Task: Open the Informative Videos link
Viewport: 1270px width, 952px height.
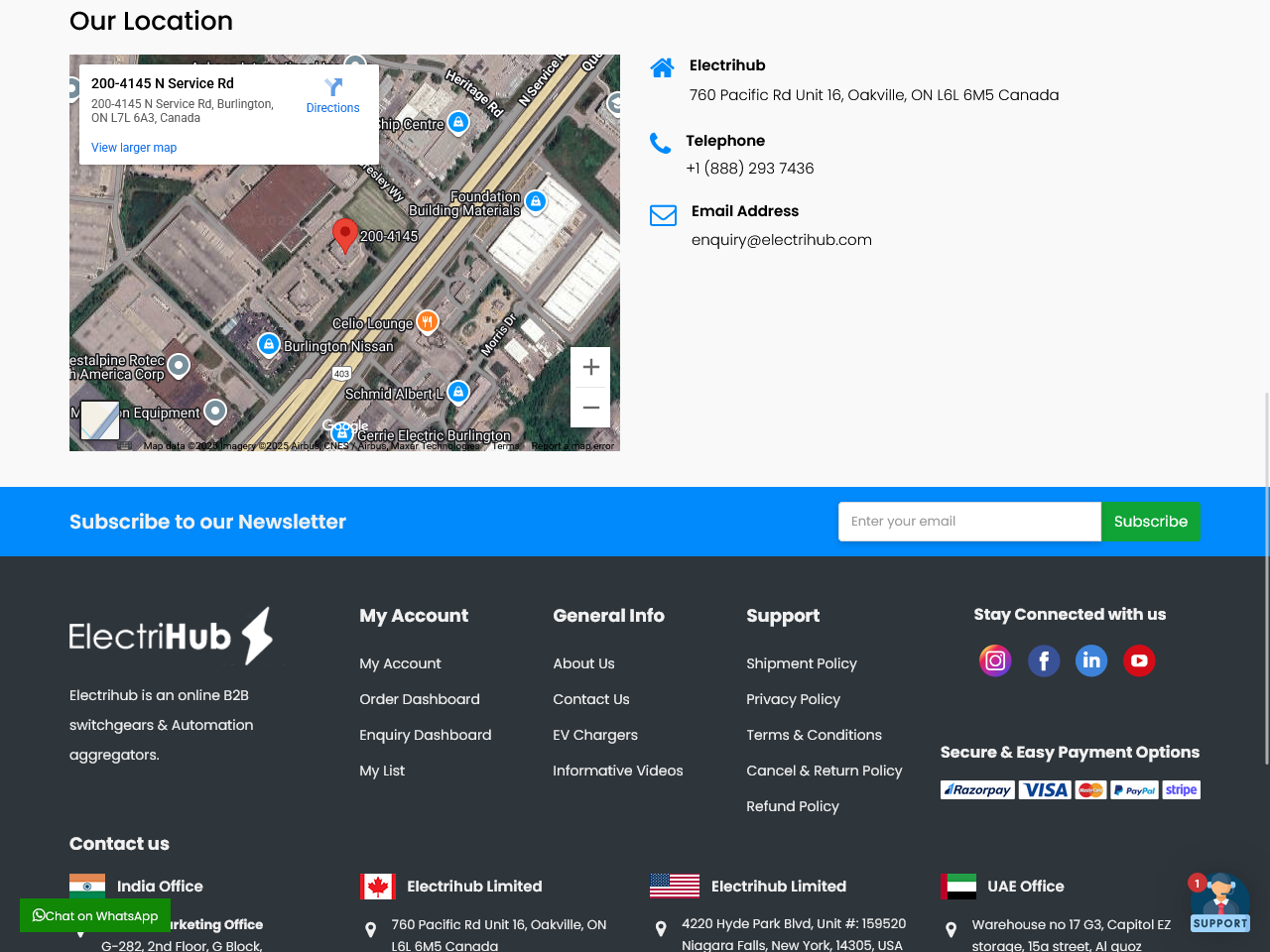Action: (x=618, y=771)
